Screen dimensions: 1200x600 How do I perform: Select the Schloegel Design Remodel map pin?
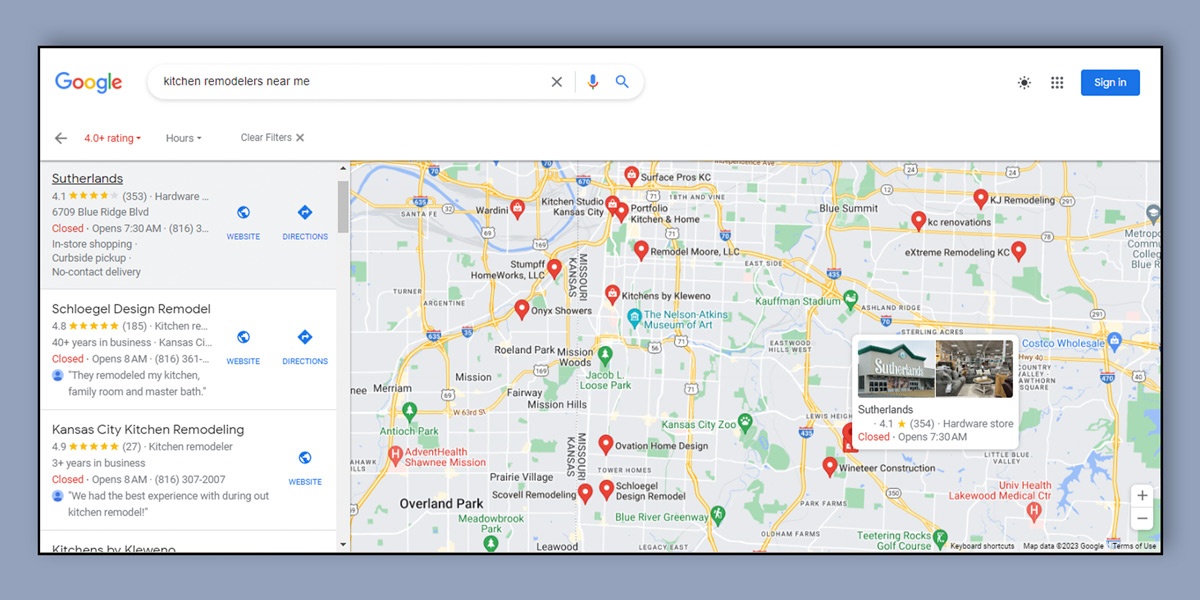pyautogui.click(x=606, y=490)
